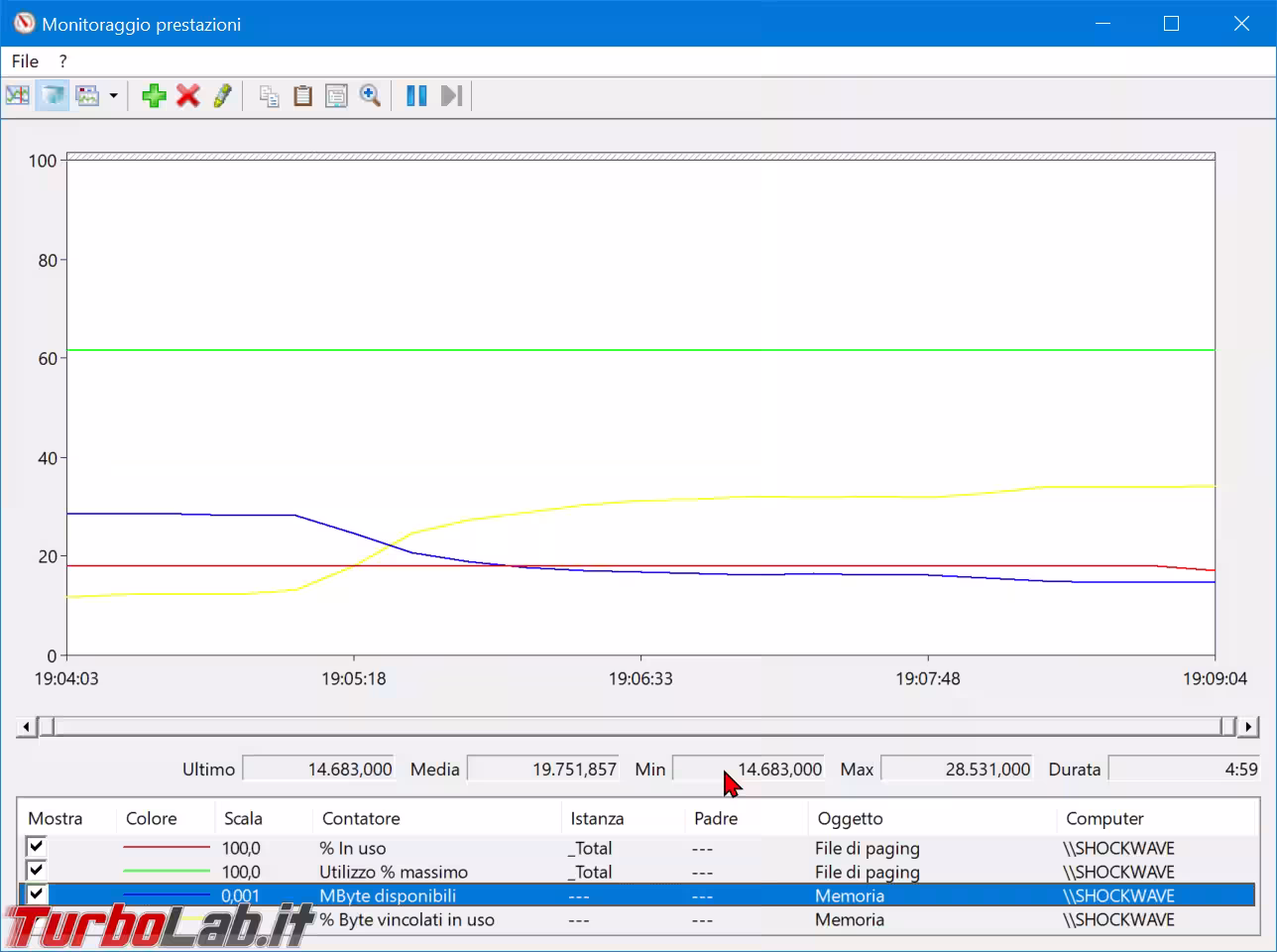This screenshot has height=952, width=1277.
Task: Click the Zoom magnifier icon
Action: point(370,96)
